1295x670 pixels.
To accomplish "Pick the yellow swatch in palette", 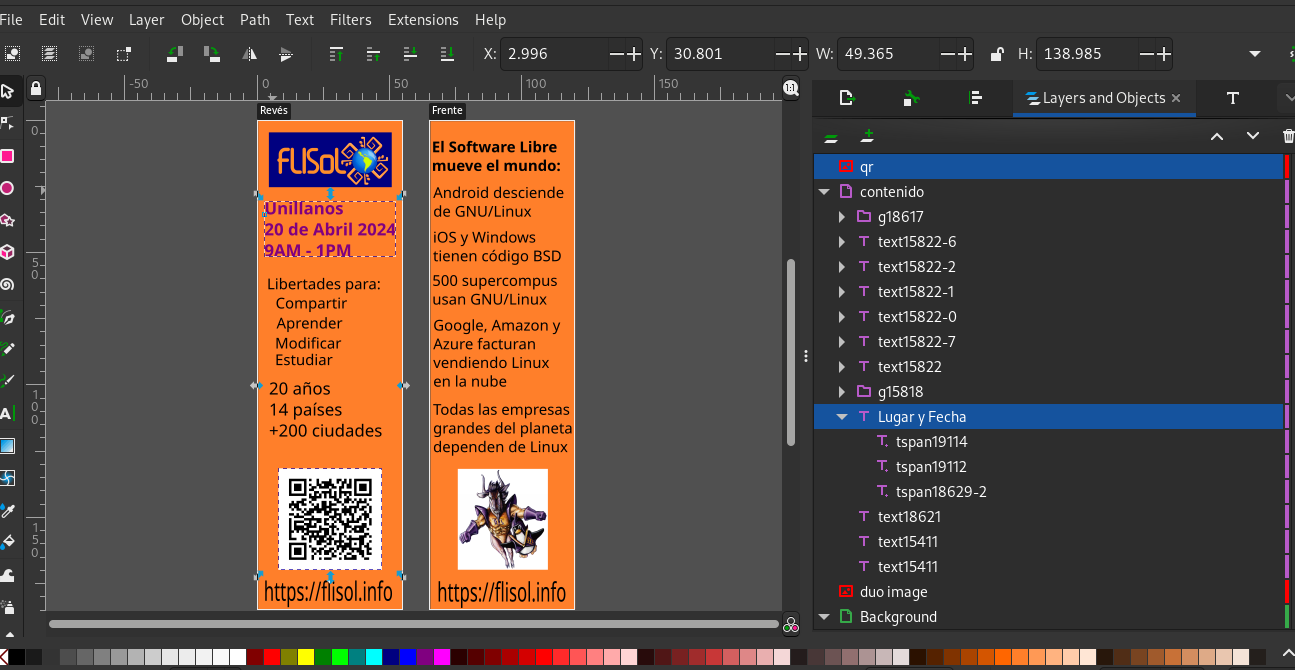I will [x=306, y=657].
